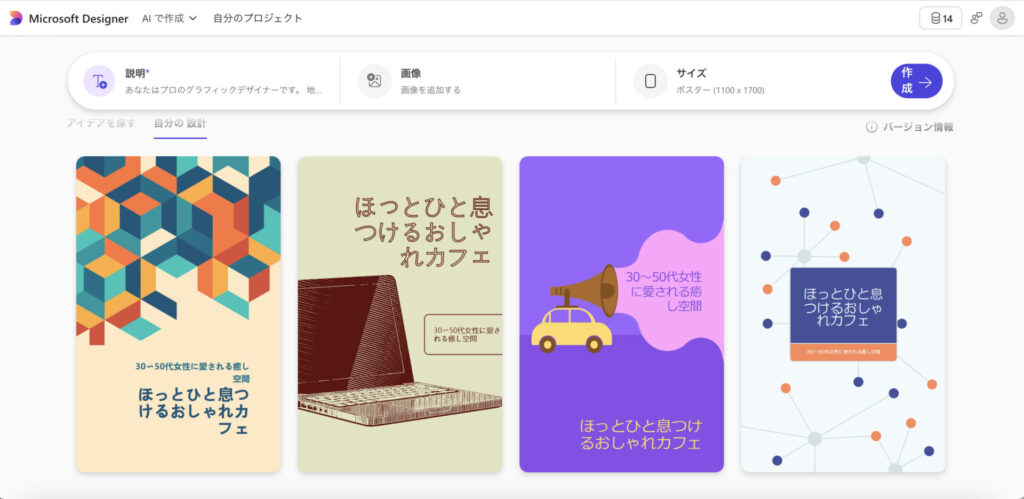1024x499 pixels.
Task: Open 自分のプロジェクト in the top navigation
Action: click(x=257, y=18)
